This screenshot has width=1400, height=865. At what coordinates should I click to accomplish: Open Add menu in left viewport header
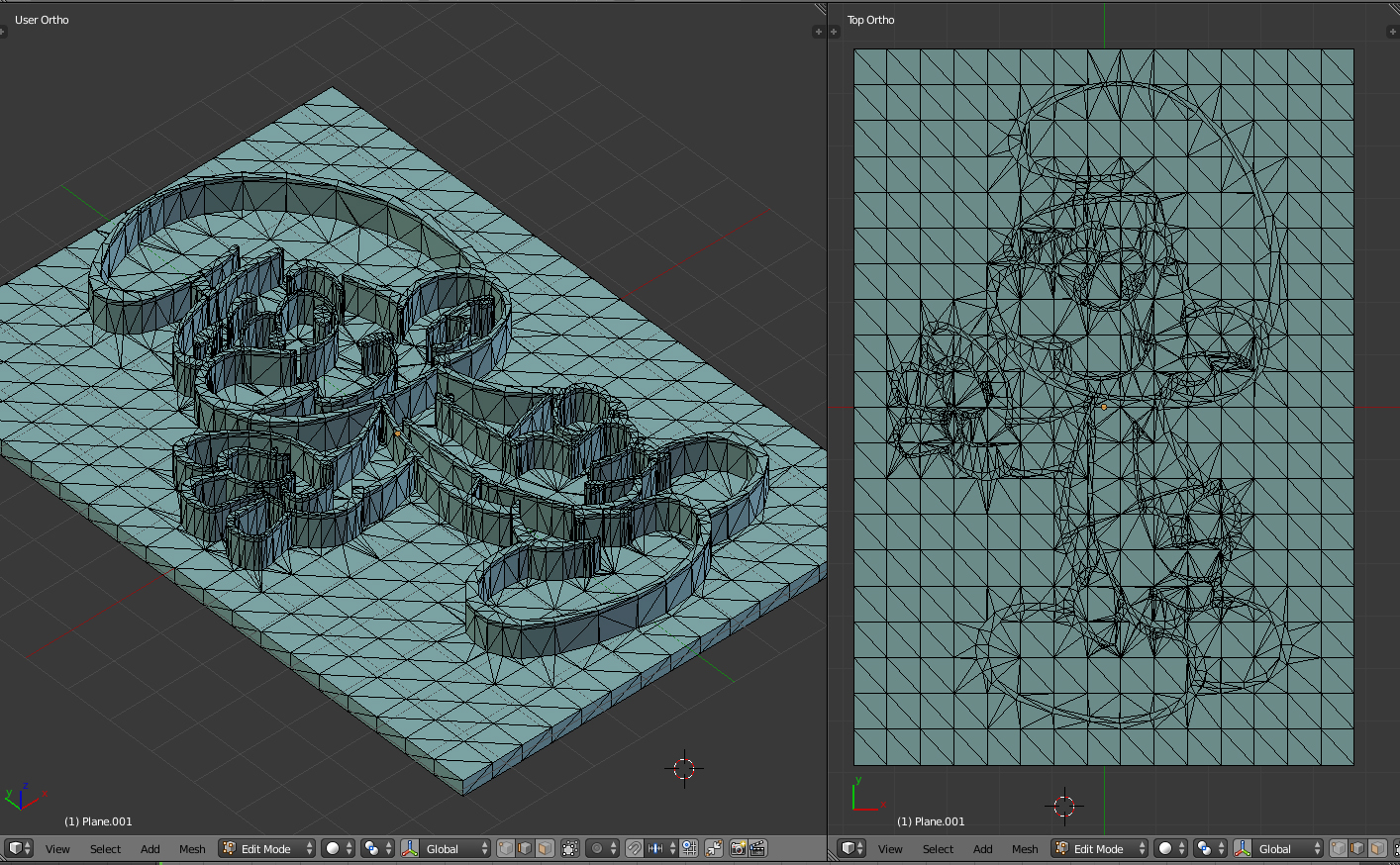pyautogui.click(x=150, y=849)
